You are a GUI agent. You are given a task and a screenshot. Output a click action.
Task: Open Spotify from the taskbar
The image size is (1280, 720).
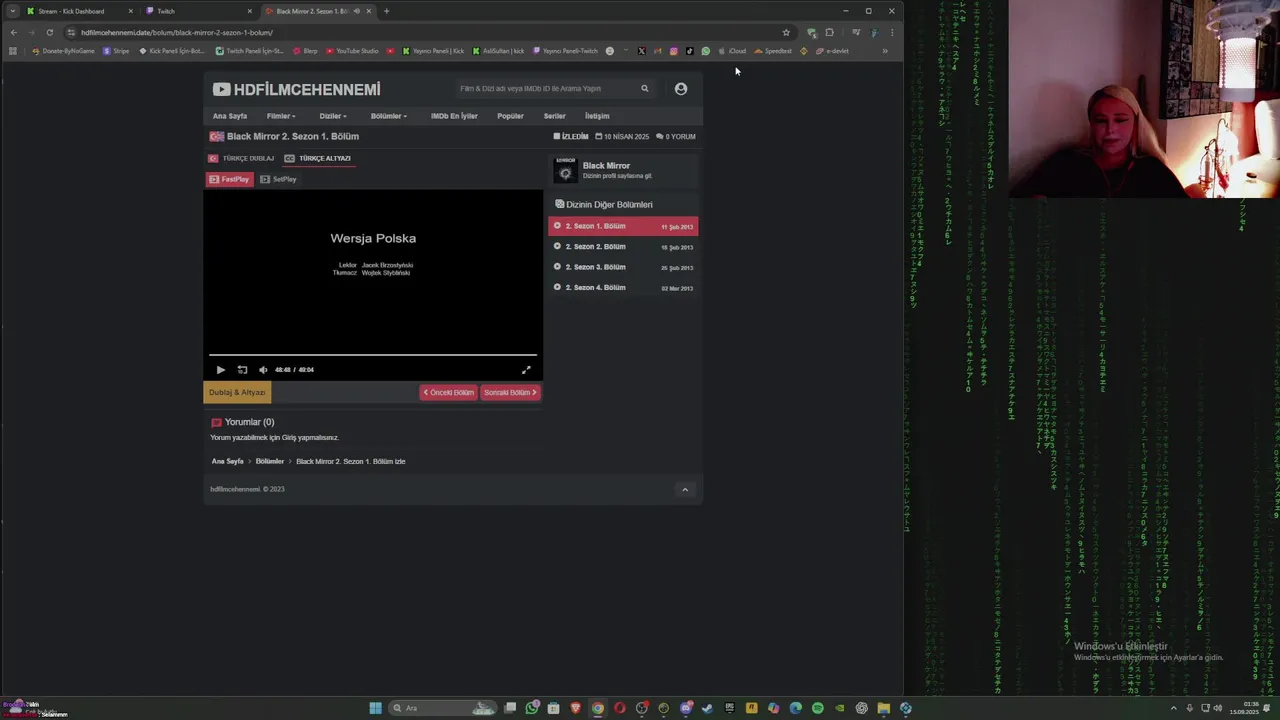pyautogui.click(x=818, y=708)
